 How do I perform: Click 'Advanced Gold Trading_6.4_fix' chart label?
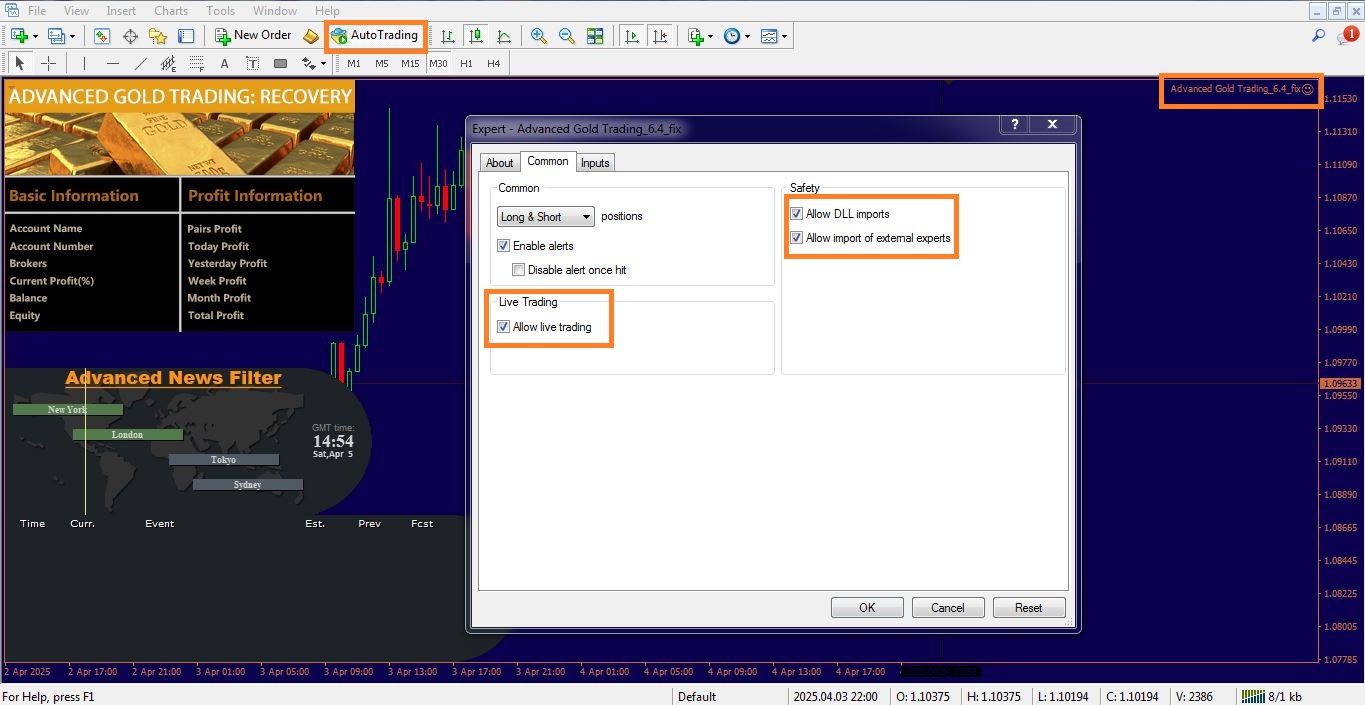(x=1236, y=89)
